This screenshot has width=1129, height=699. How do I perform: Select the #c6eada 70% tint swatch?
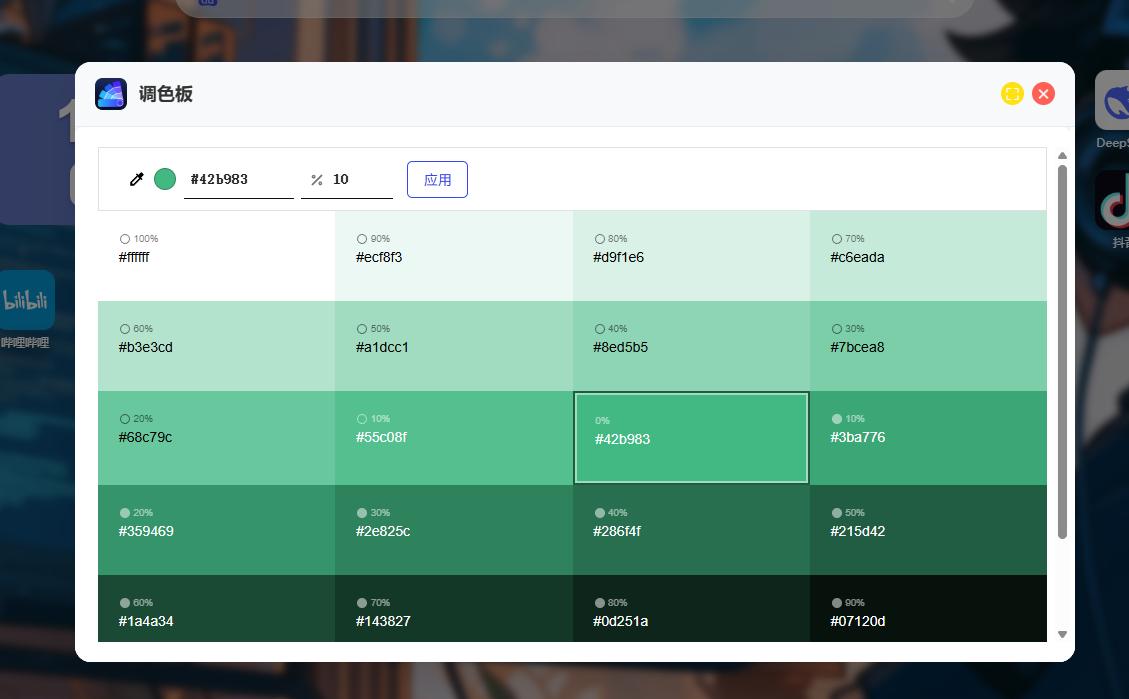[x=928, y=256]
